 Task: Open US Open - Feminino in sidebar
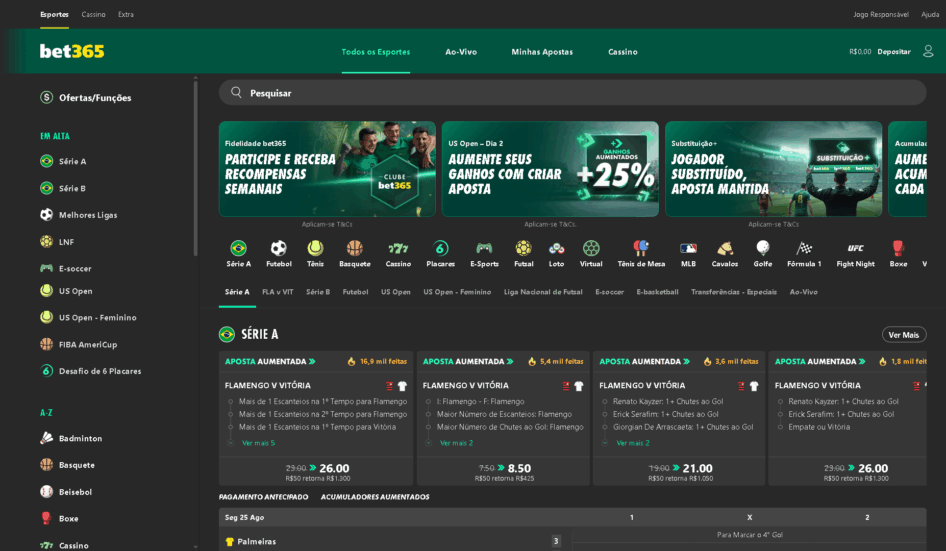point(88,317)
